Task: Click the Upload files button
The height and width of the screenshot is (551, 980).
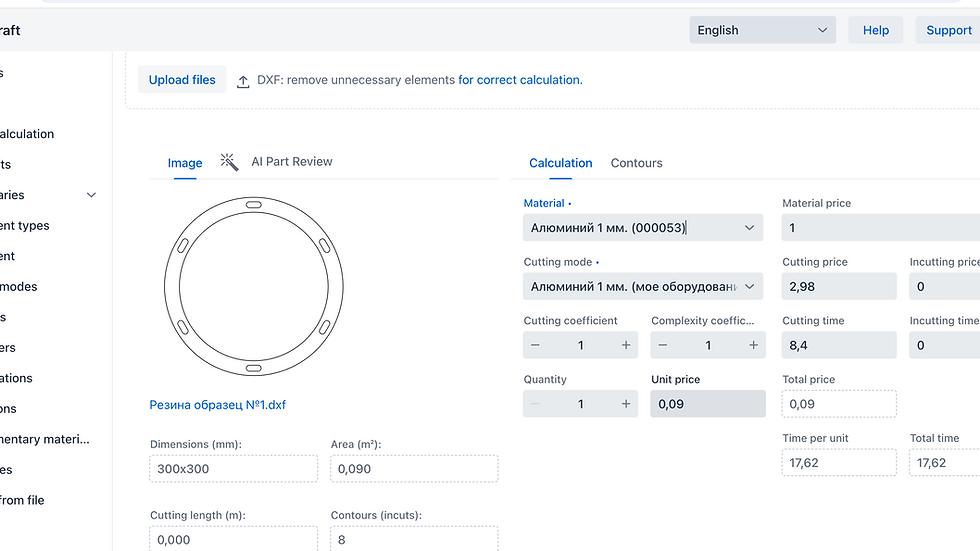Action: click(x=182, y=80)
